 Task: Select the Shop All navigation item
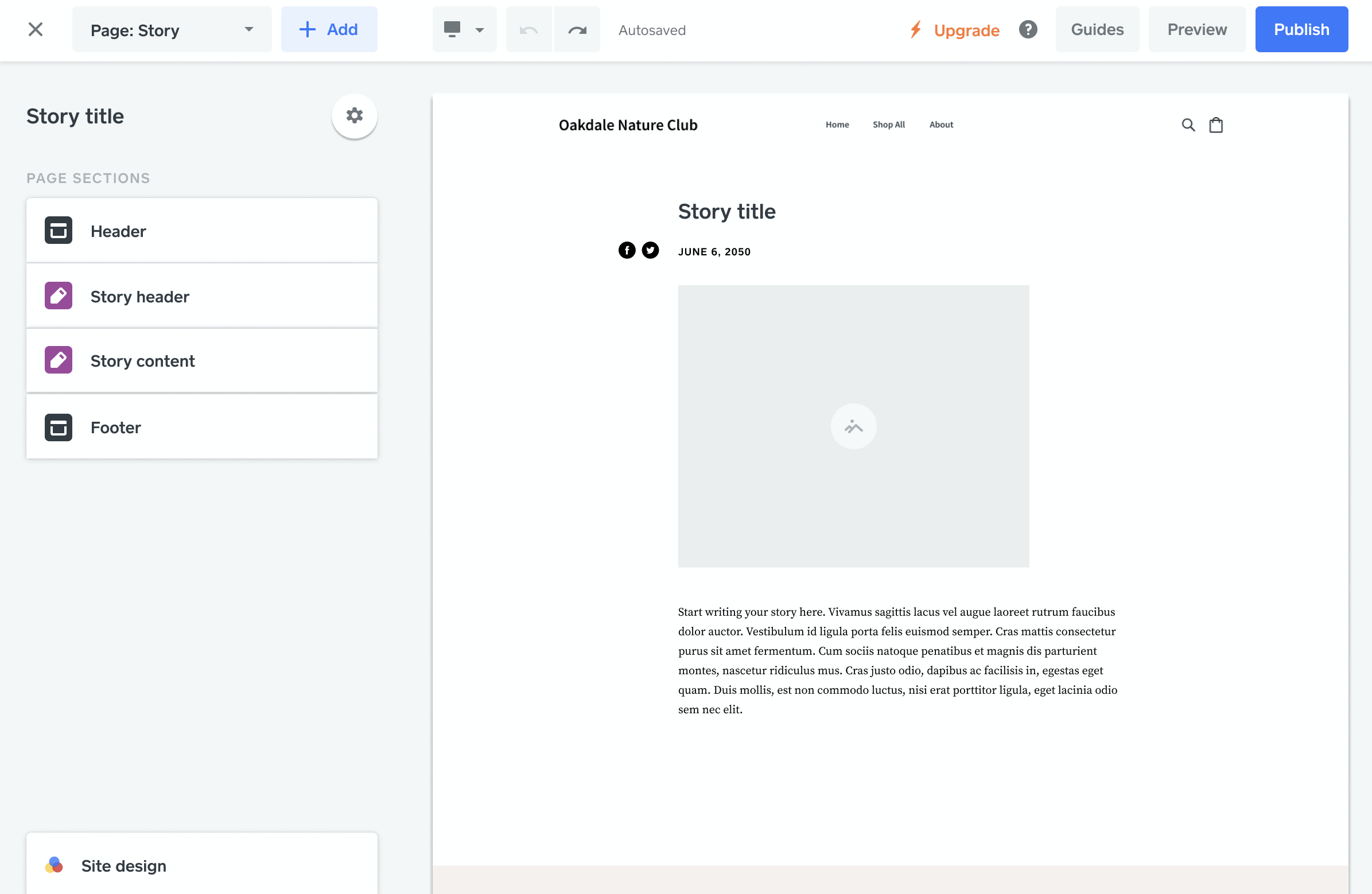(x=888, y=125)
